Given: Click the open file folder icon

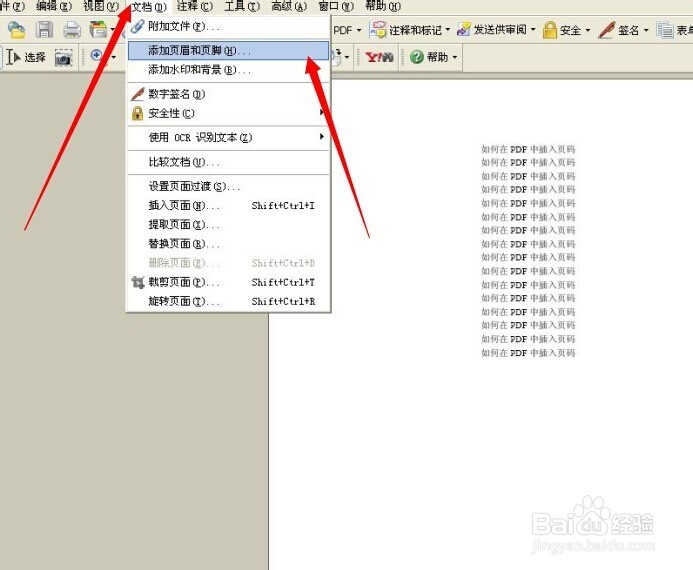Looking at the screenshot, I should [x=17, y=30].
